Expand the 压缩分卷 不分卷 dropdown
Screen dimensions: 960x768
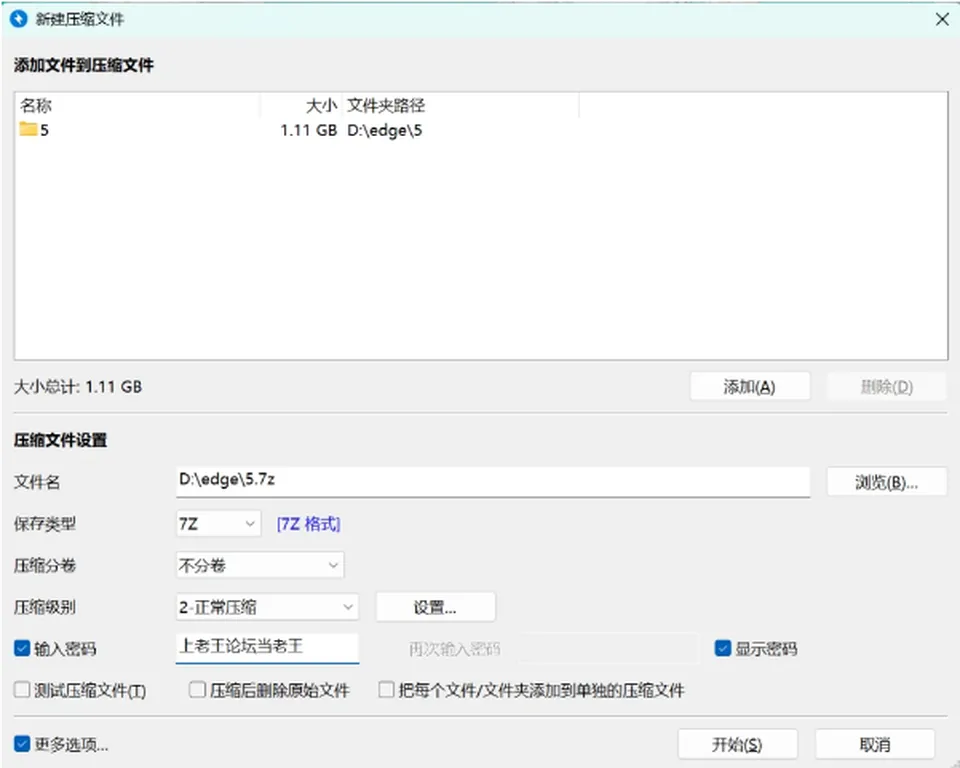point(260,565)
